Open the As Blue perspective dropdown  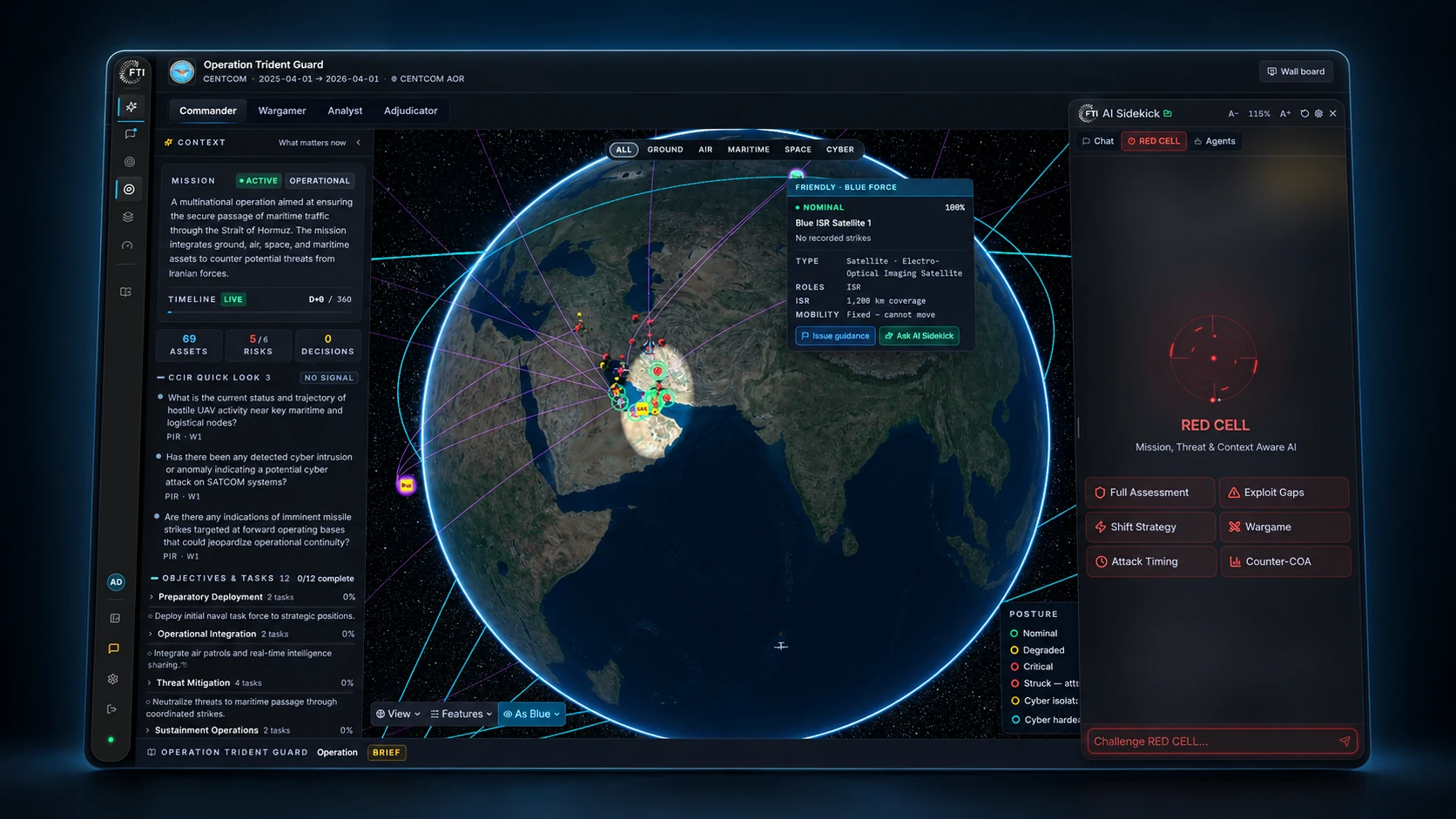531,714
